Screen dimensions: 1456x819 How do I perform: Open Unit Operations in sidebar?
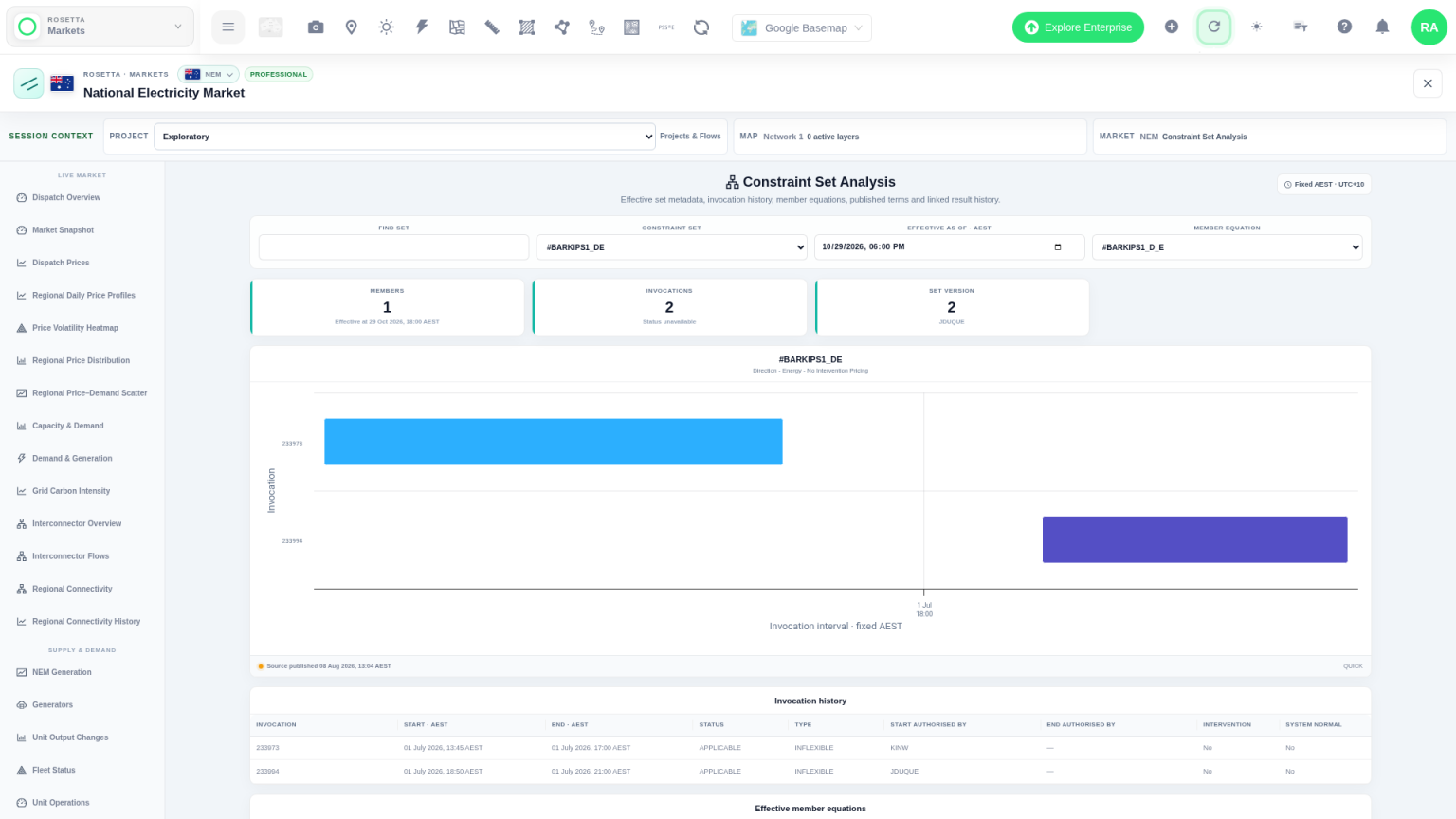(x=61, y=803)
